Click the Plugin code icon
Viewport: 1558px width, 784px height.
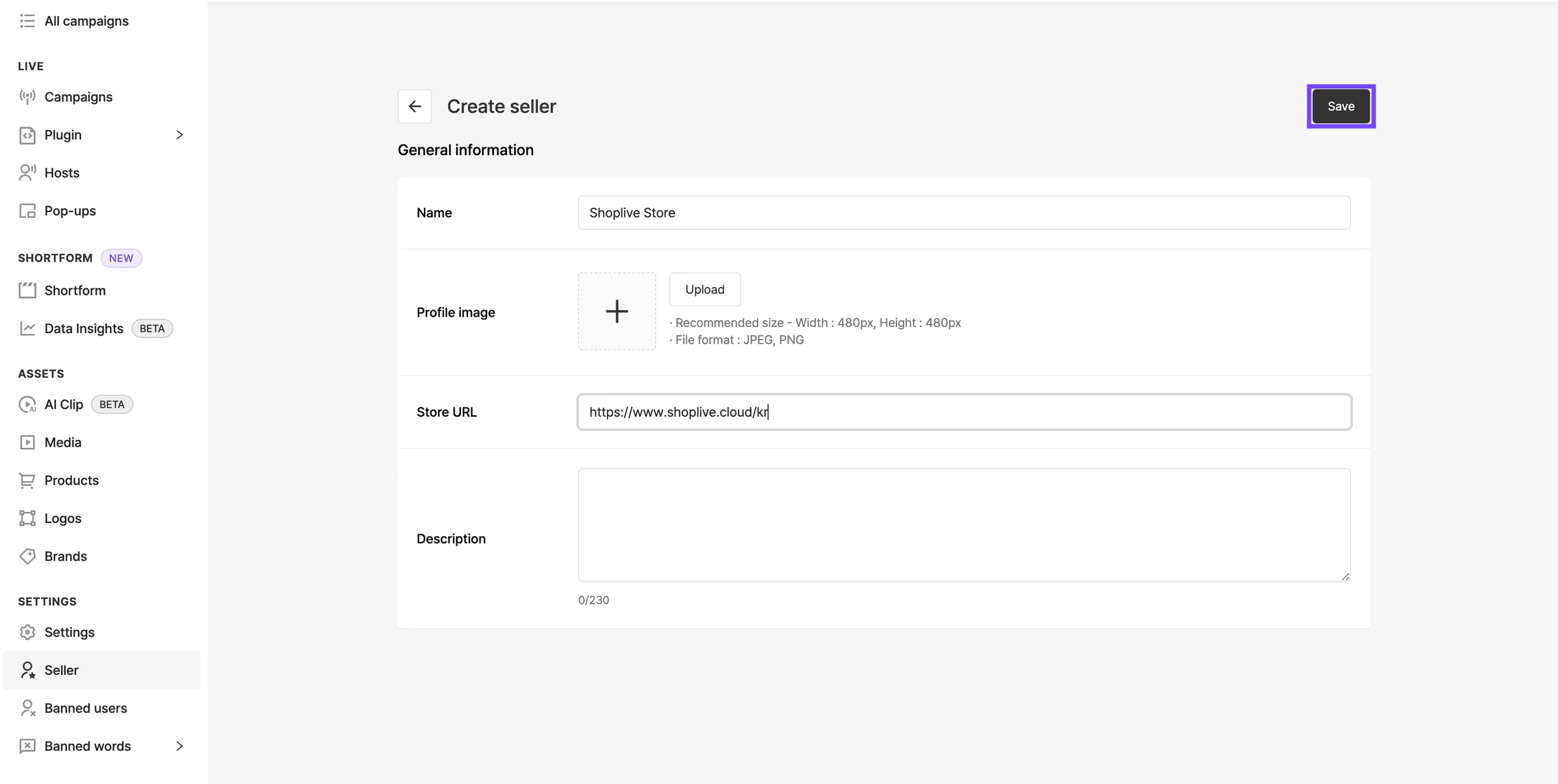pyautogui.click(x=27, y=135)
